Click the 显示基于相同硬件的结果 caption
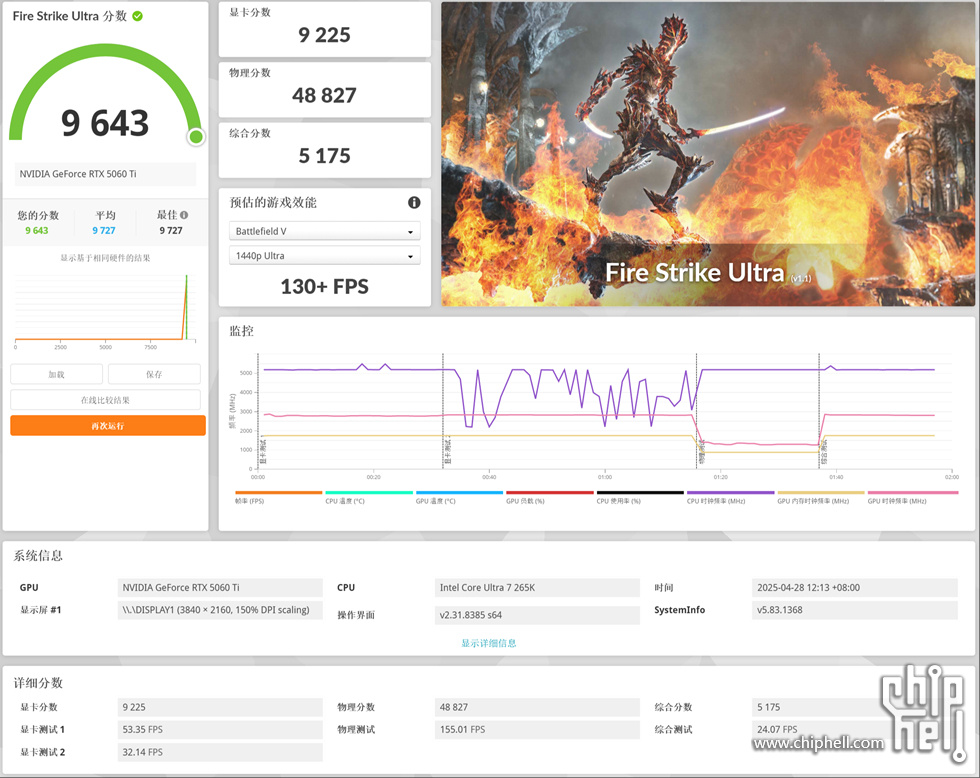The height and width of the screenshot is (778, 980). [105, 258]
